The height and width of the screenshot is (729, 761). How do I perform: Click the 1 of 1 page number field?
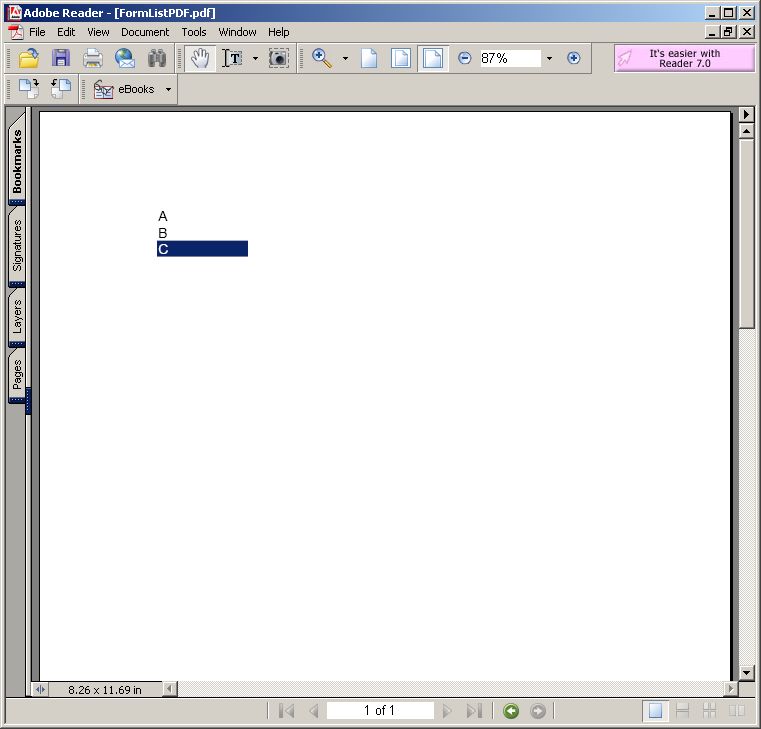pyautogui.click(x=380, y=711)
